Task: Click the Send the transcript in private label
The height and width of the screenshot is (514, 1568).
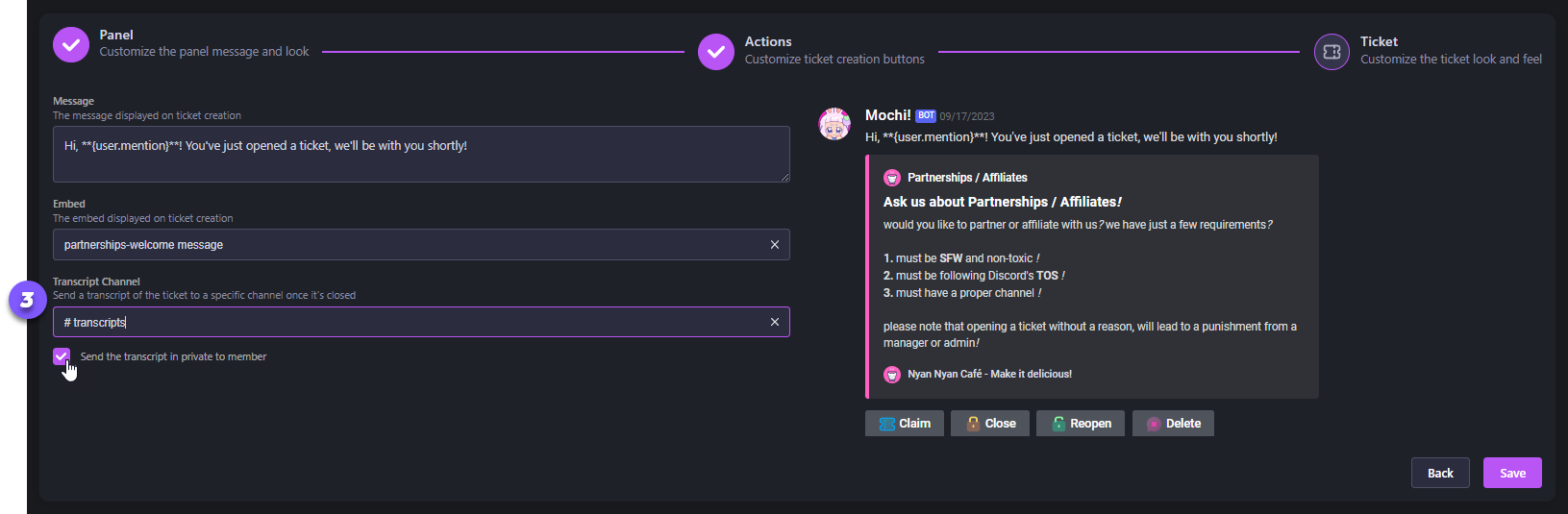Action: pos(173,356)
